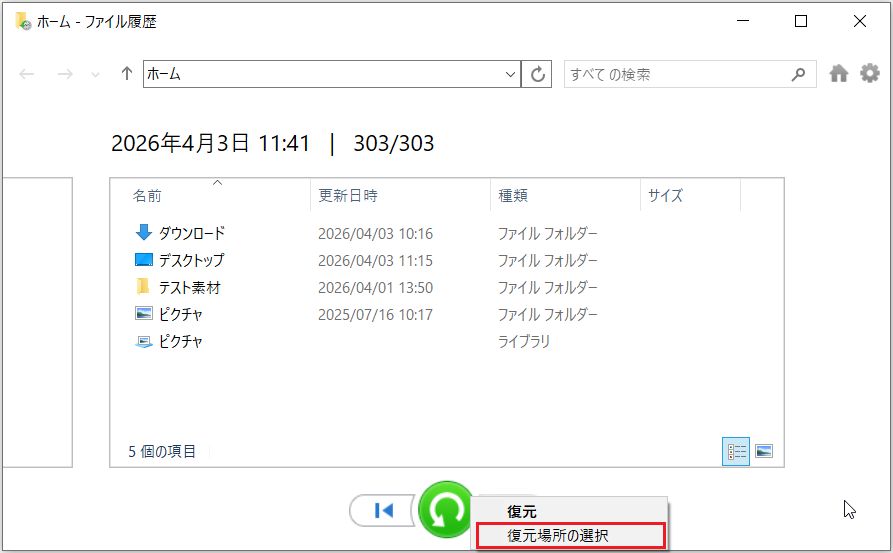Viewport: 893px width, 553px height.
Task: Click the デスクトップ monitor icon
Action: pyautogui.click(x=144, y=260)
